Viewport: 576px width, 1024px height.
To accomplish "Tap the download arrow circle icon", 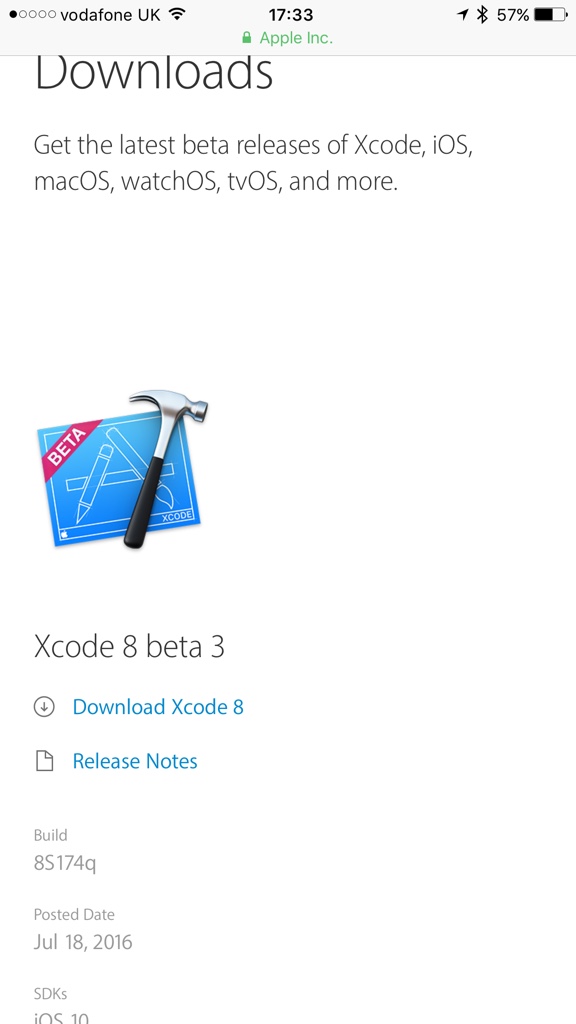I will pyautogui.click(x=44, y=707).
